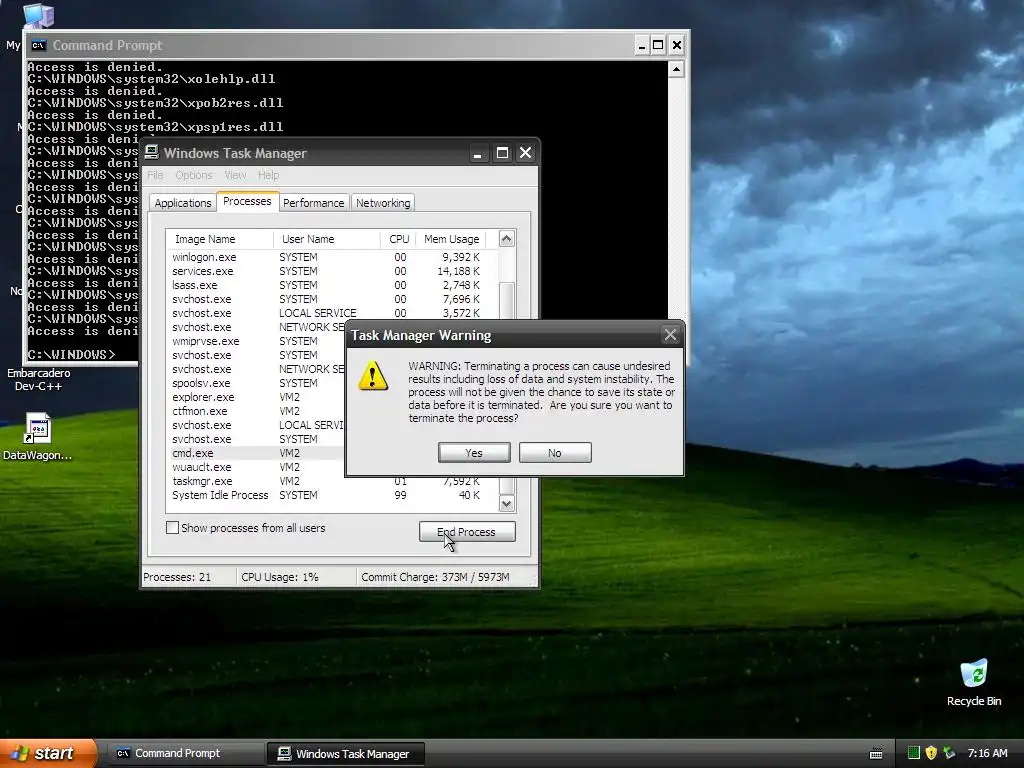
Task: Select the services.exe process row
Action: pos(332,271)
